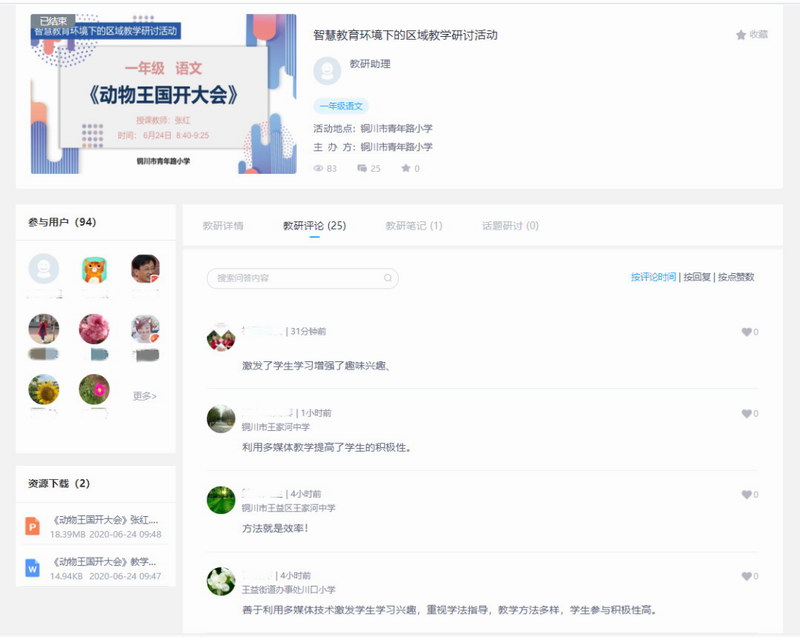Like the comment posted 1小时前
The image size is (800, 637).
(746, 414)
